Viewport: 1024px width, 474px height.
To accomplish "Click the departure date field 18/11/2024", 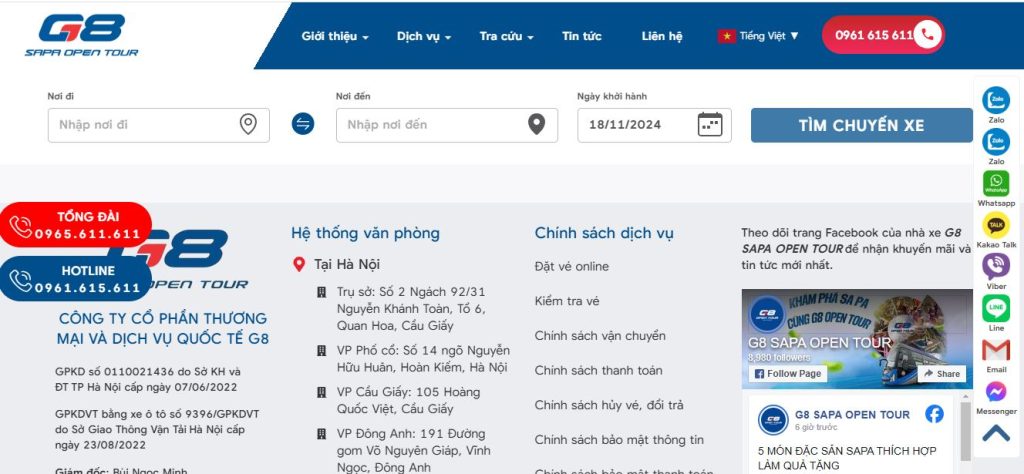I will tap(654, 125).
